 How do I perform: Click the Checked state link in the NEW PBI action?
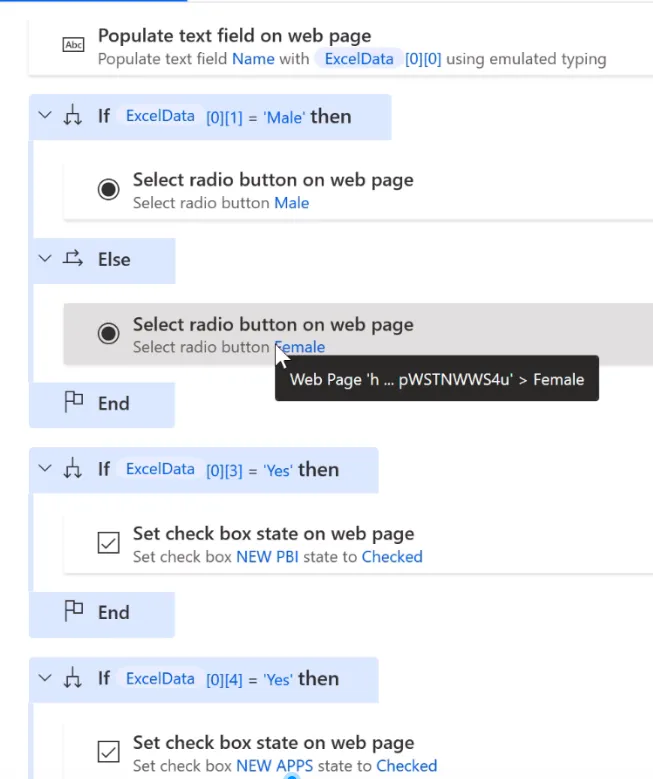(392, 557)
